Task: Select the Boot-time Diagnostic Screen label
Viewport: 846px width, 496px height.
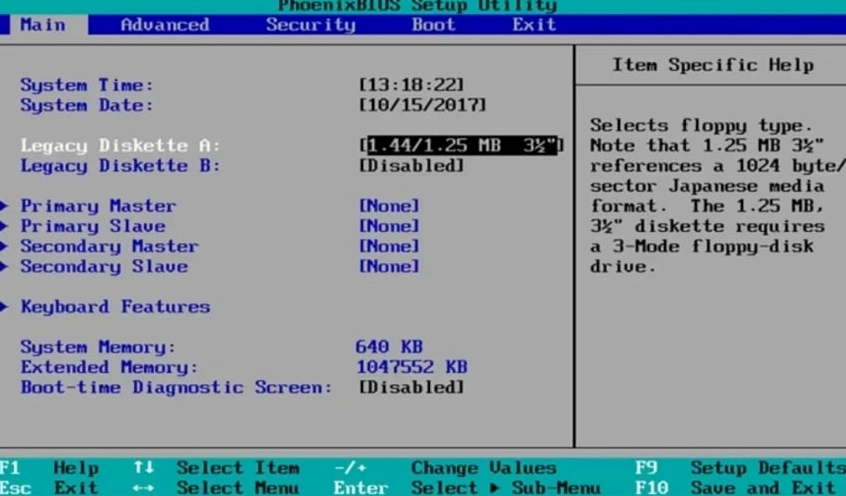Action: tap(176, 388)
